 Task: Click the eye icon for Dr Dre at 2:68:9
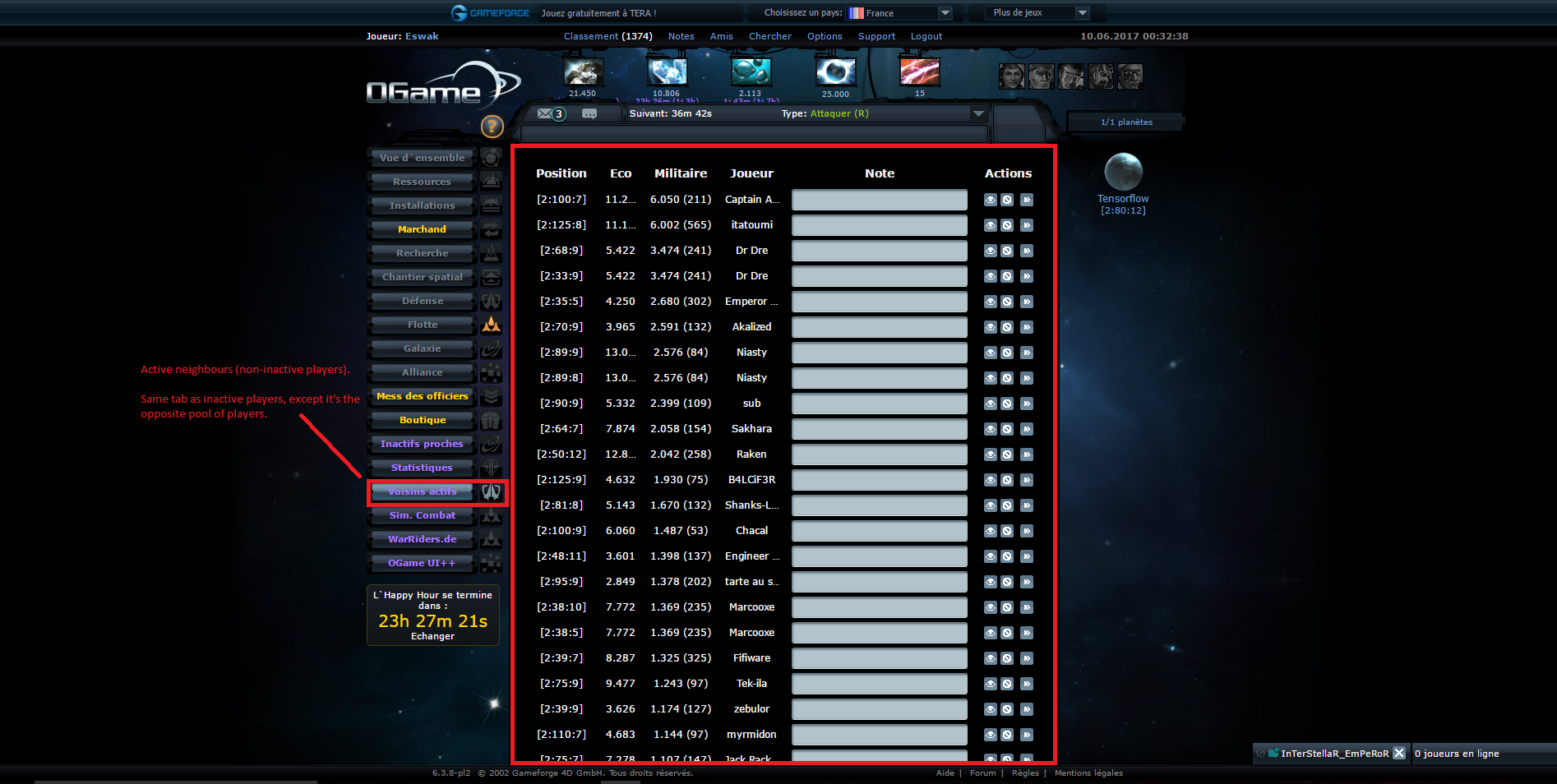(x=990, y=251)
